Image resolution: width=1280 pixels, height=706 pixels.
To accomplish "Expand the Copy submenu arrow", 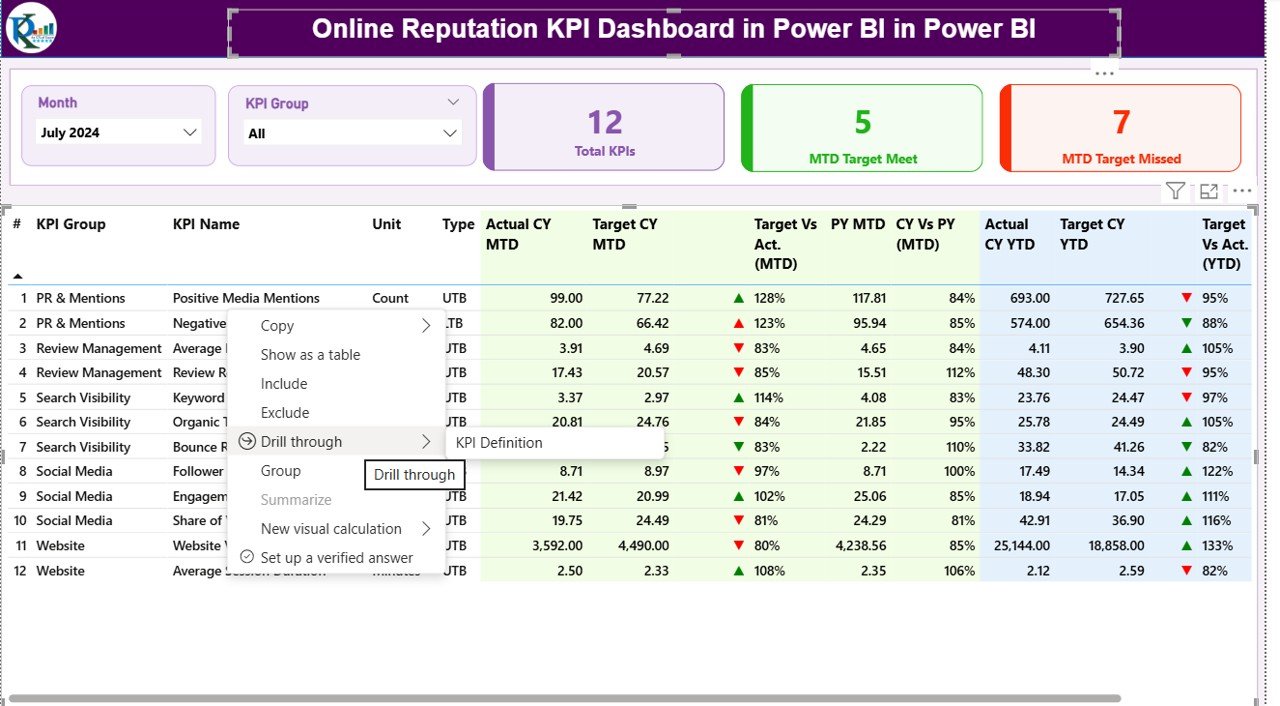I will tap(426, 325).
